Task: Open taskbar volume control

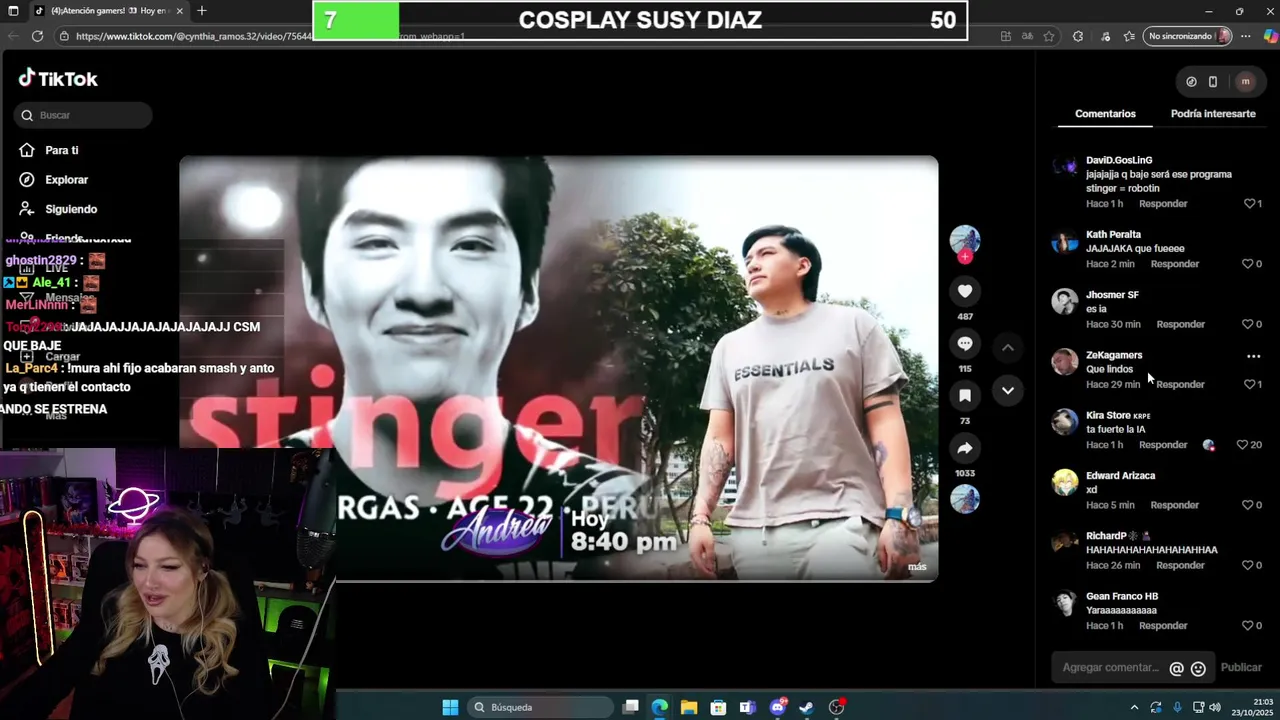Action: point(1215,707)
